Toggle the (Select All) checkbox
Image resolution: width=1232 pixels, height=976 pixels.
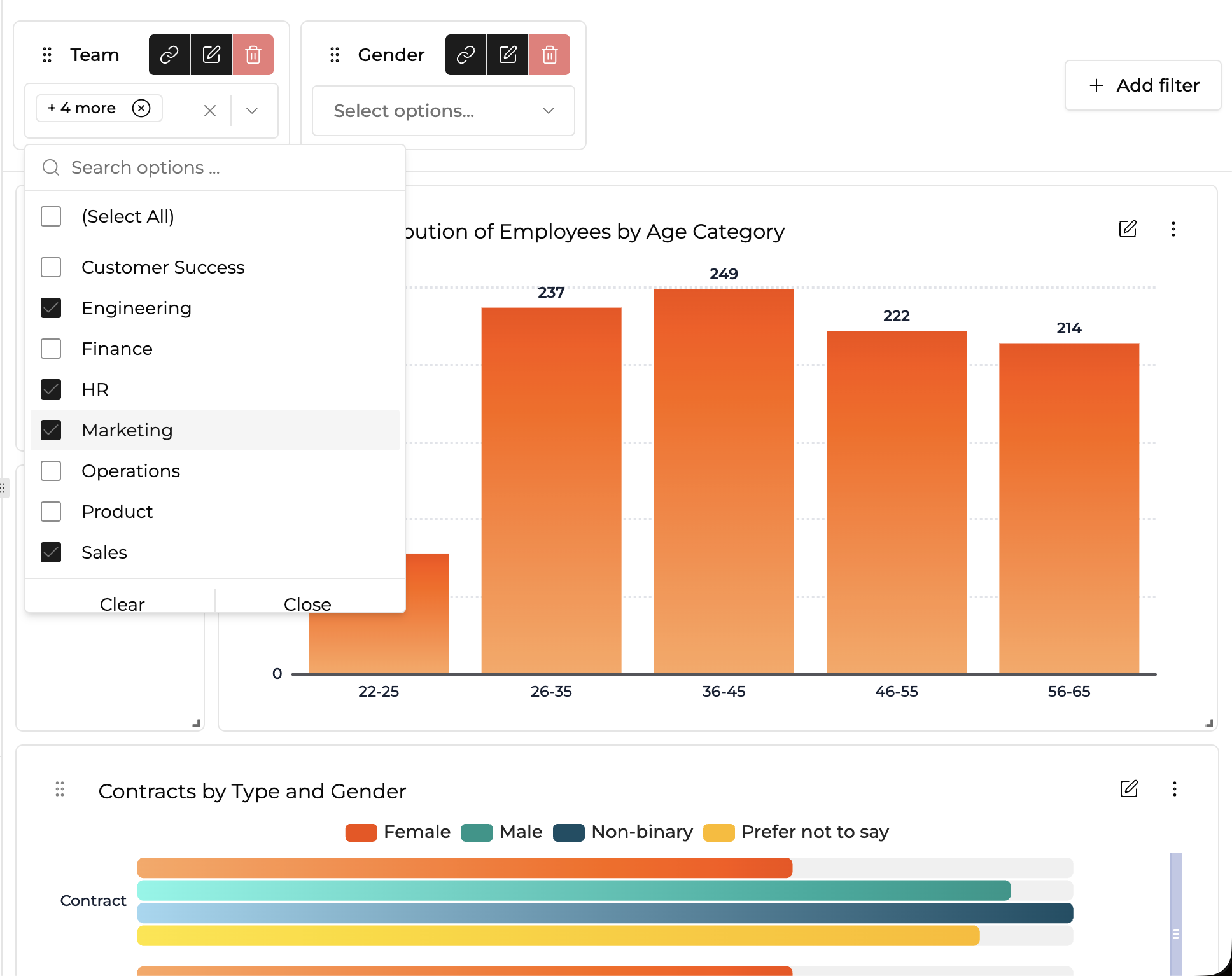(51, 216)
